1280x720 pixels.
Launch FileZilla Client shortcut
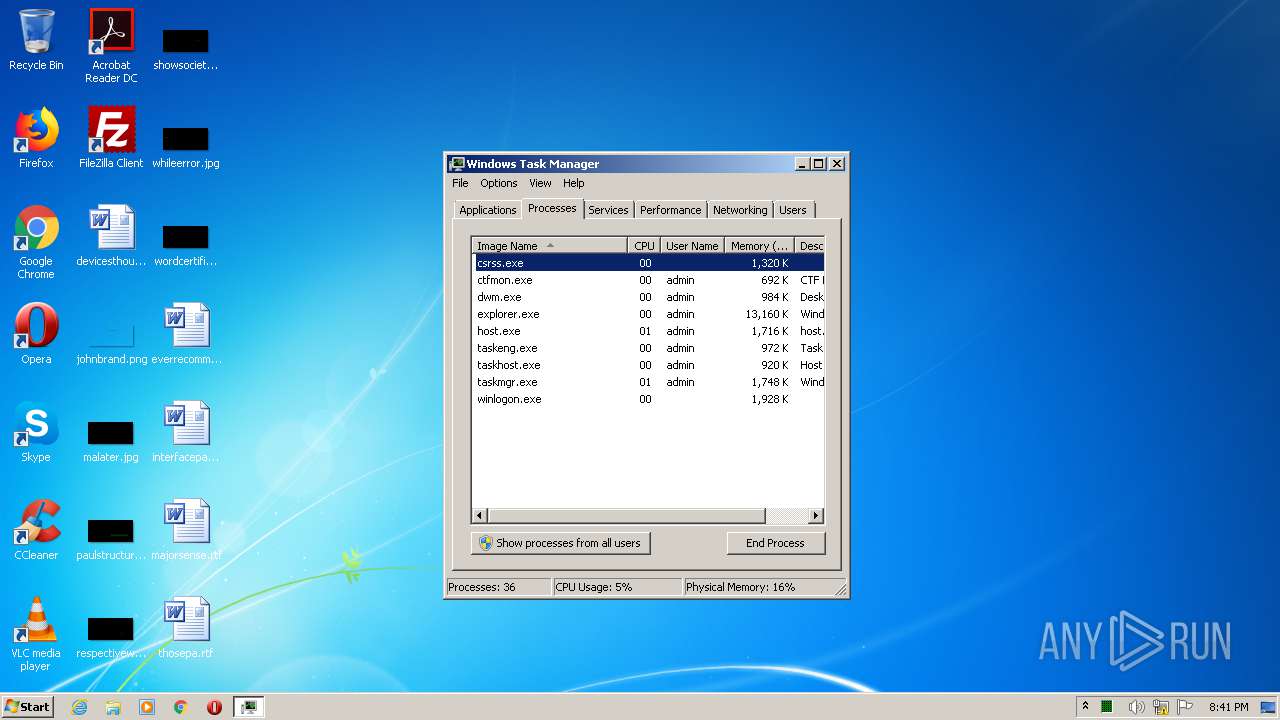coord(111,138)
